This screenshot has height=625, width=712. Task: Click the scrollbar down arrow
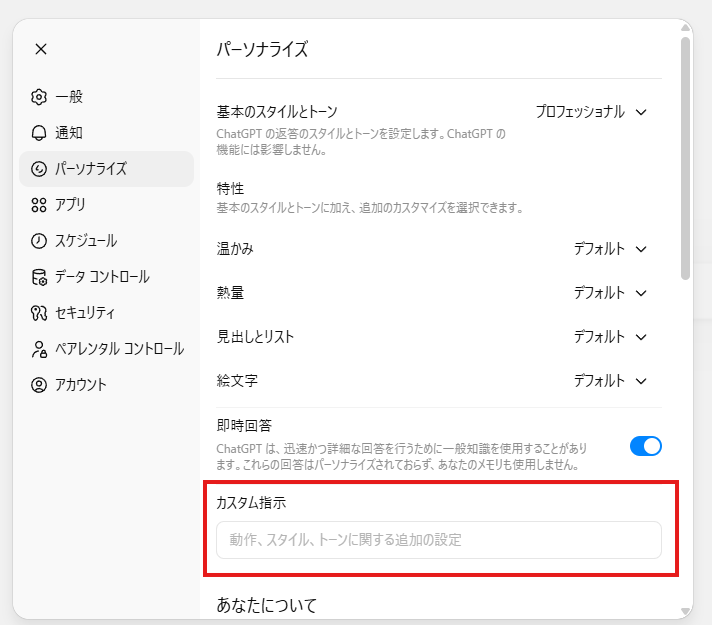686,611
